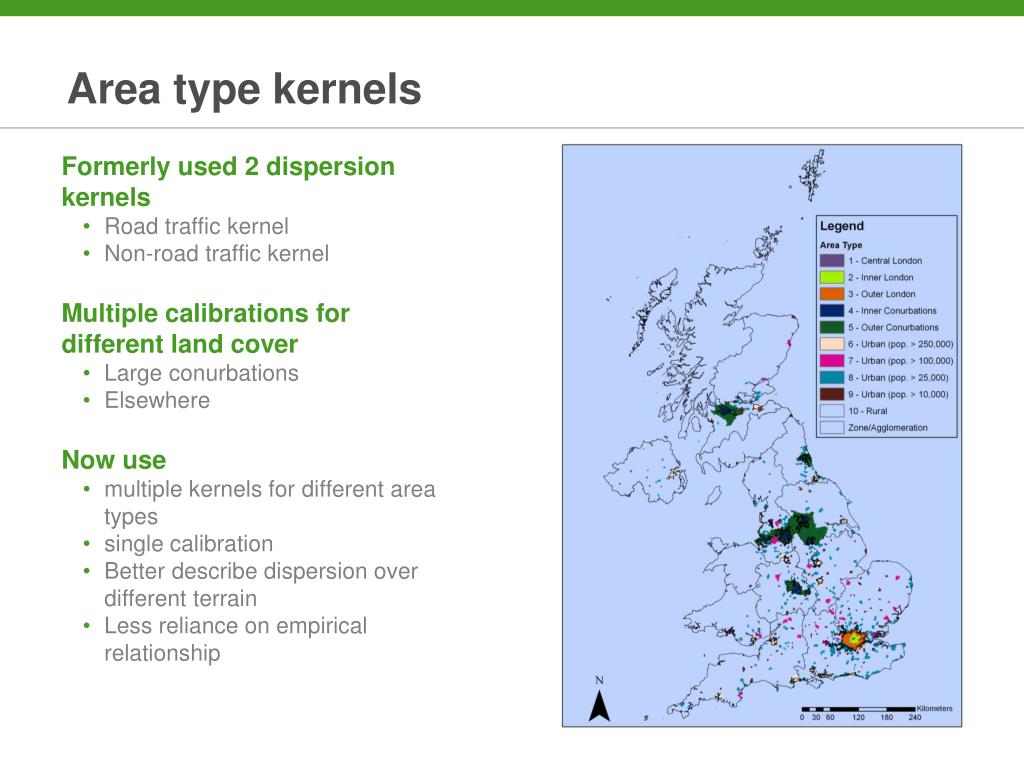The image size is (1024, 768).
Task: Click the Outer London orange swatch
Action: point(832,294)
